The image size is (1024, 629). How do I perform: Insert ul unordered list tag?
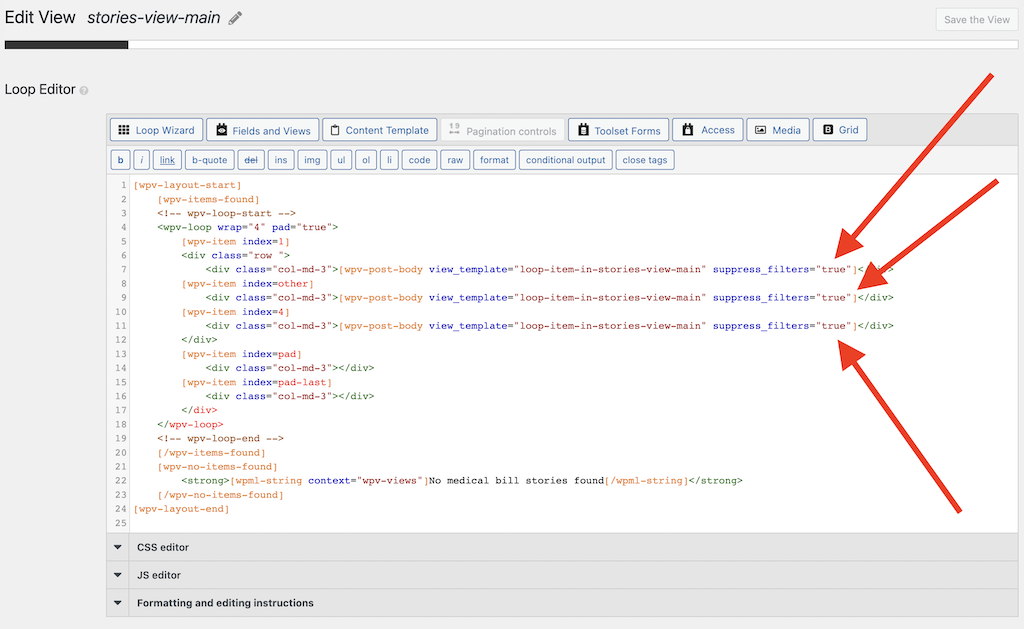click(341, 160)
